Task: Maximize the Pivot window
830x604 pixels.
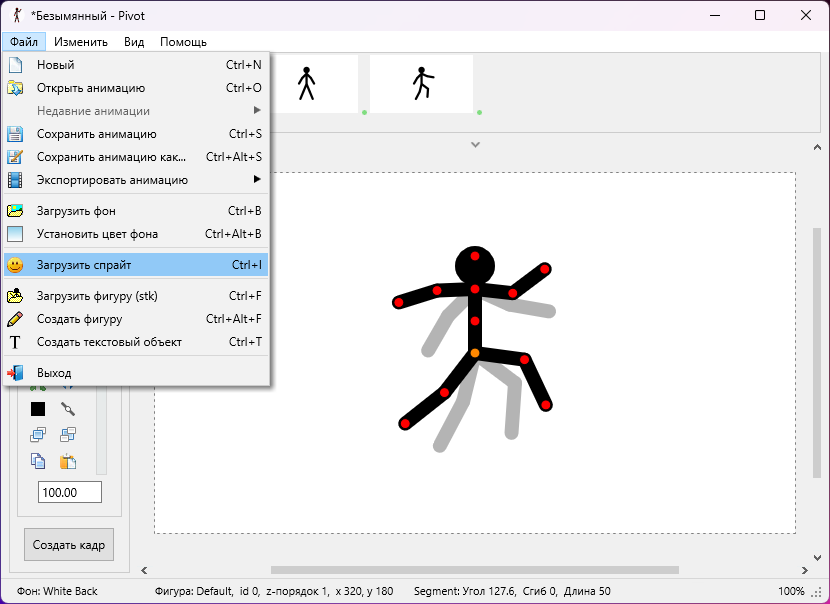Action: [x=760, y=15]
